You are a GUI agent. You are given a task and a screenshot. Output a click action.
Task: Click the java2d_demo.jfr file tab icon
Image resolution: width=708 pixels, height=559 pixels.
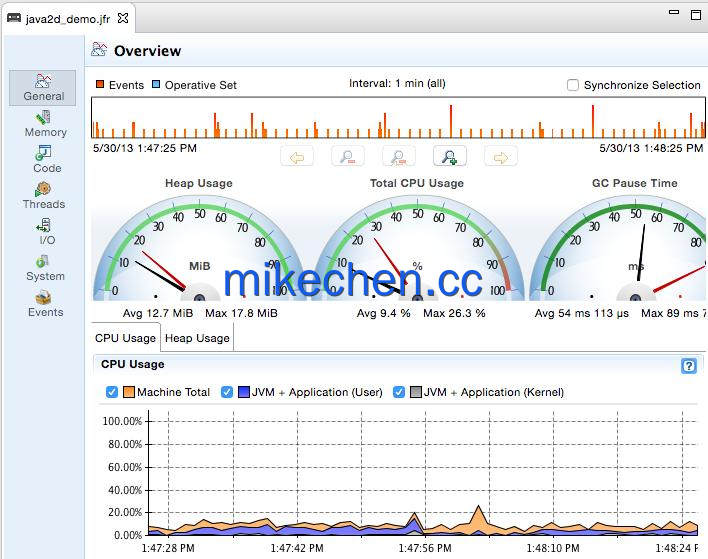tap(14, 18)
